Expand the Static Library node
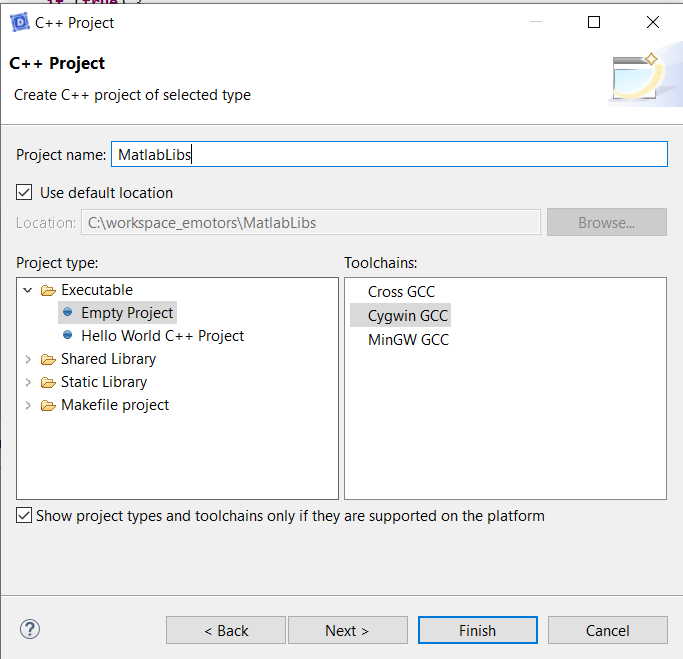This screenshot has width=683, height=659. click(28, 382)
